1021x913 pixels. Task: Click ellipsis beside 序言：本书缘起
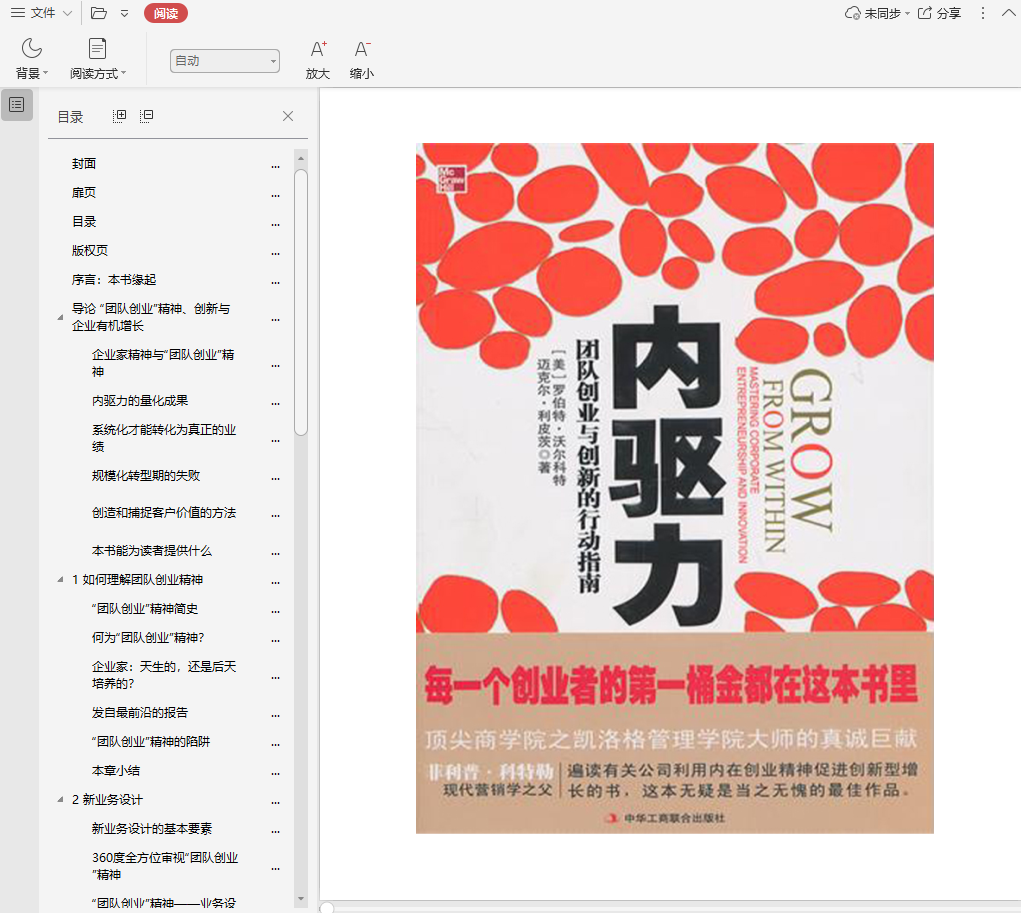pyautogui.click(x=275, y=282)
